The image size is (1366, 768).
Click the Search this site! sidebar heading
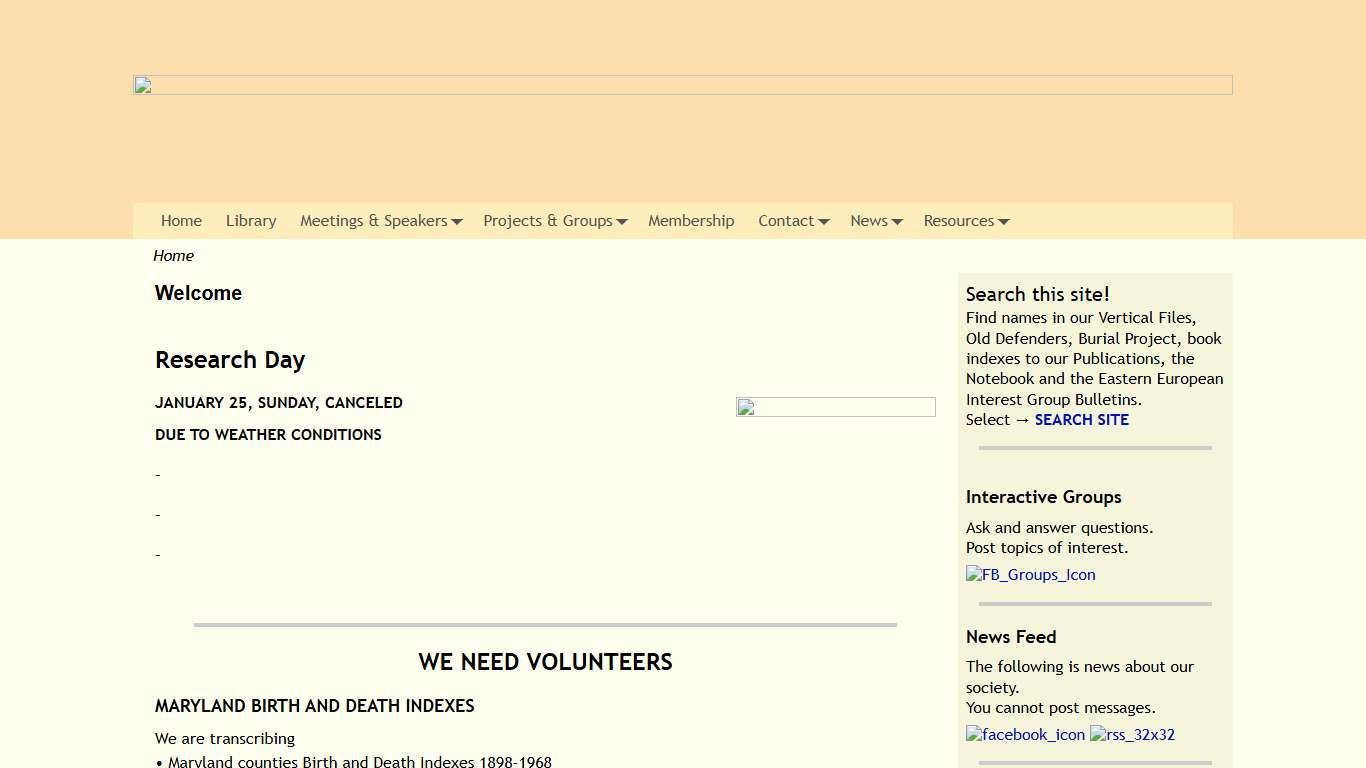tap(1038, 294)
